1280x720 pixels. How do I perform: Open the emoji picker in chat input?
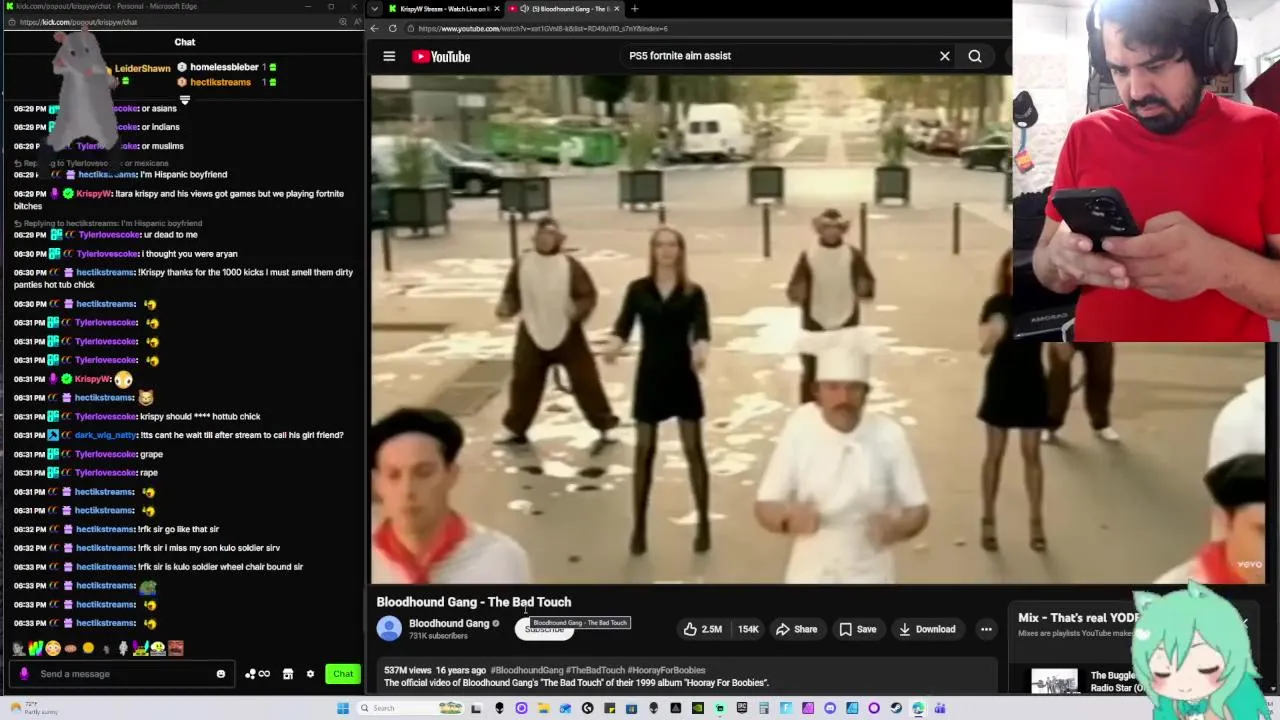point(221,674)
